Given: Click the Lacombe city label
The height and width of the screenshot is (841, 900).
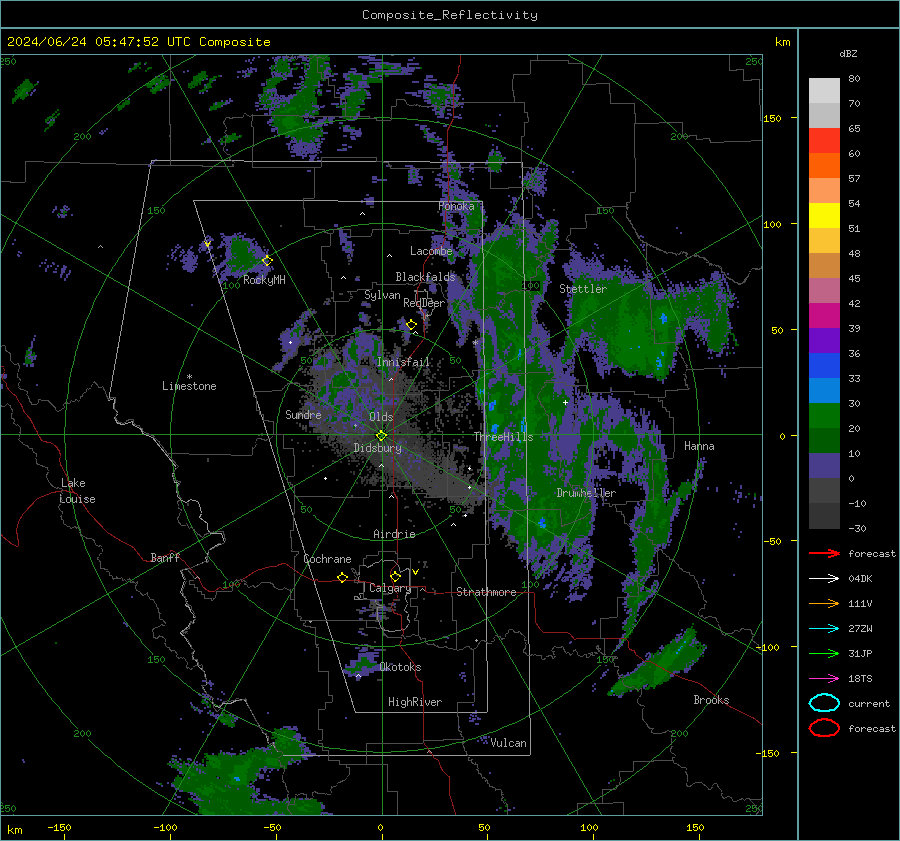Looking at the screenshot, I should point(431,251).
